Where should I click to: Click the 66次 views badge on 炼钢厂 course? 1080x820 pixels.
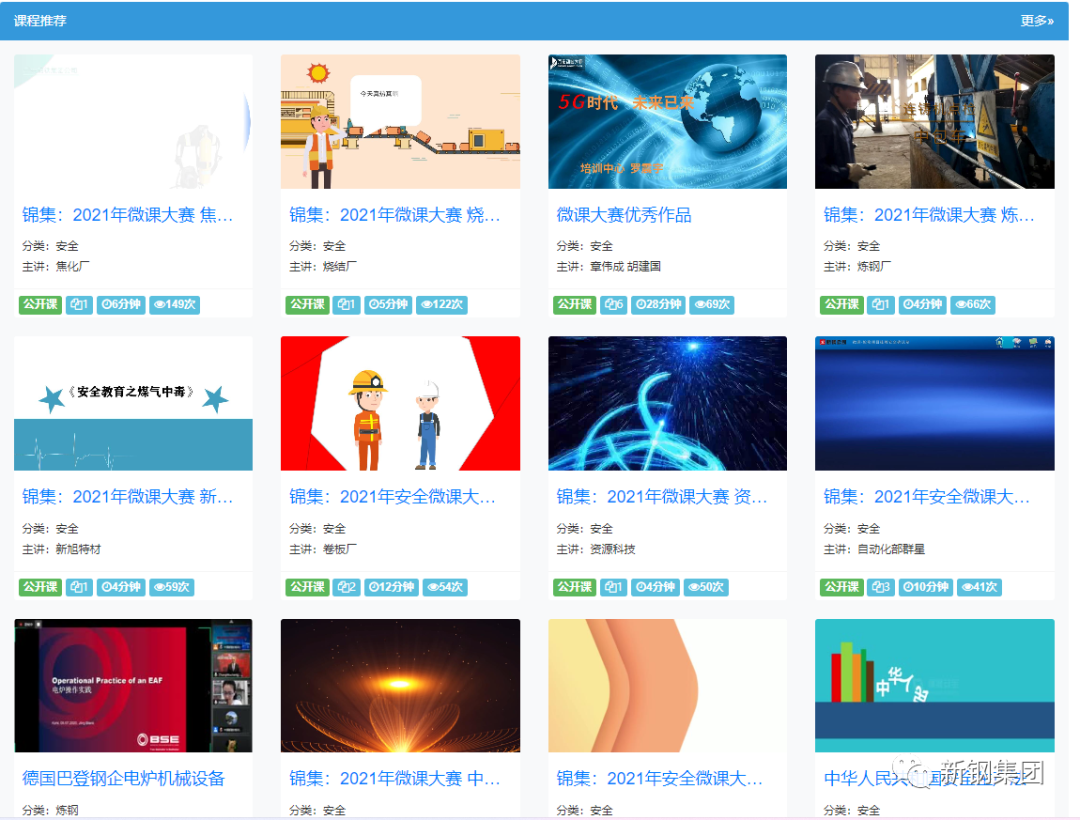click(973, 305)
